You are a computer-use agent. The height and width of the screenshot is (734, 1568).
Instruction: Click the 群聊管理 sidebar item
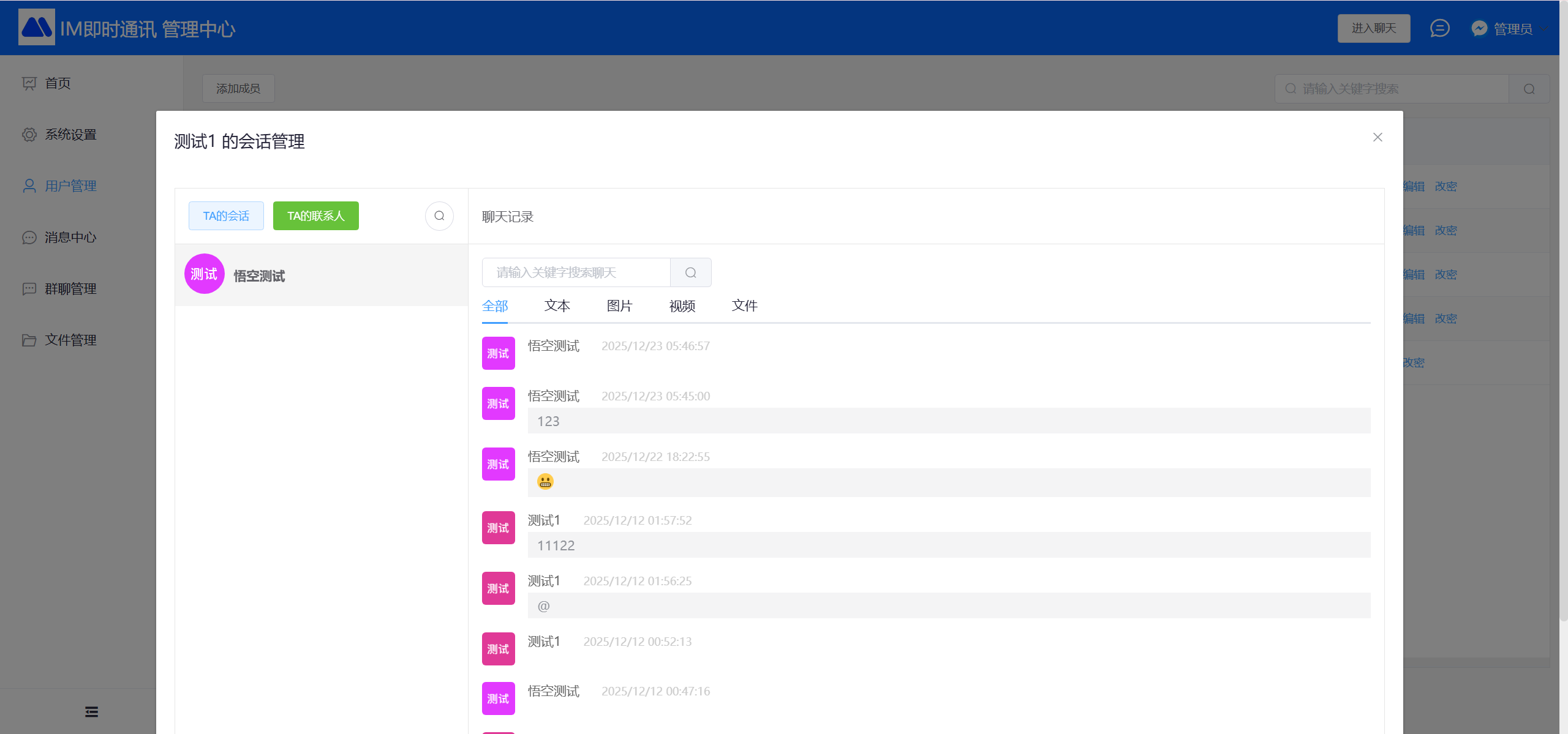70,289
